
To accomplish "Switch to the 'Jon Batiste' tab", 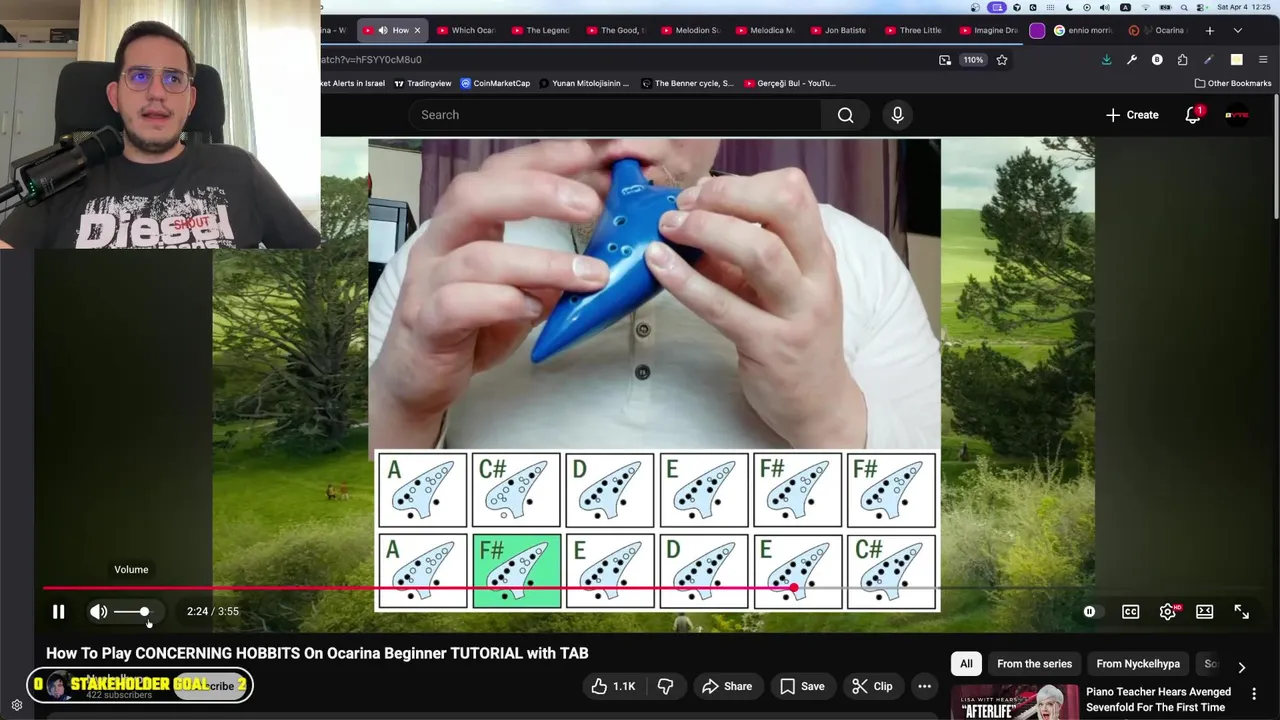I will click(838, 30).
